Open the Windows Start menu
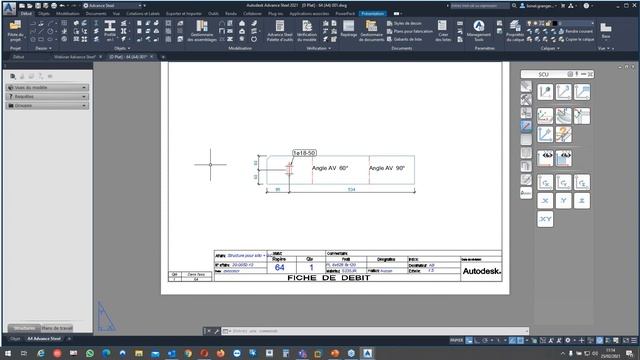Viewport: 640px width, 360px height. pyautogui.click(x=7, y=353)
